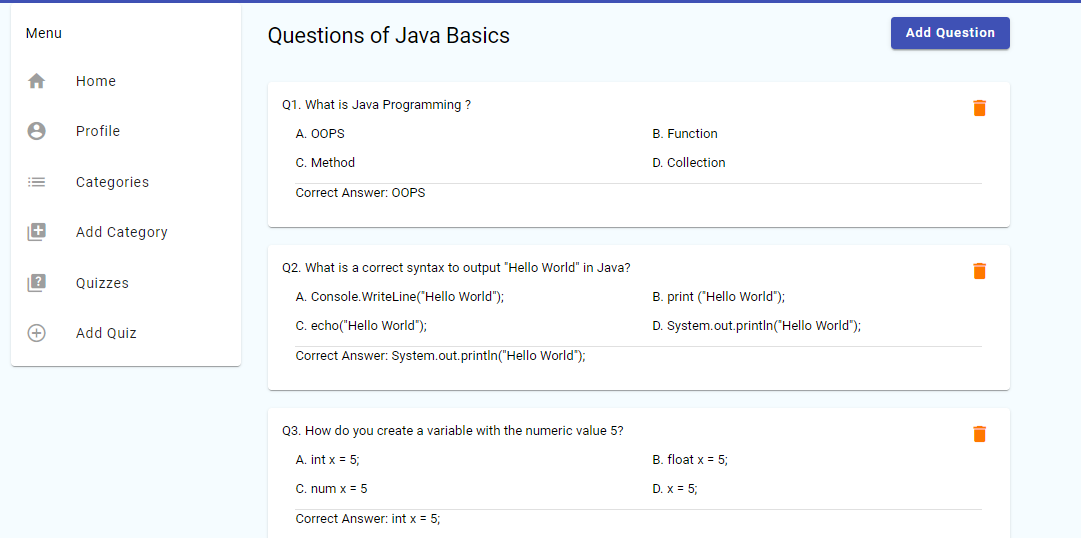This screenshot has height=538, width=1081.
Task: Go to the Profile menu item
Action: pos(126,131)
